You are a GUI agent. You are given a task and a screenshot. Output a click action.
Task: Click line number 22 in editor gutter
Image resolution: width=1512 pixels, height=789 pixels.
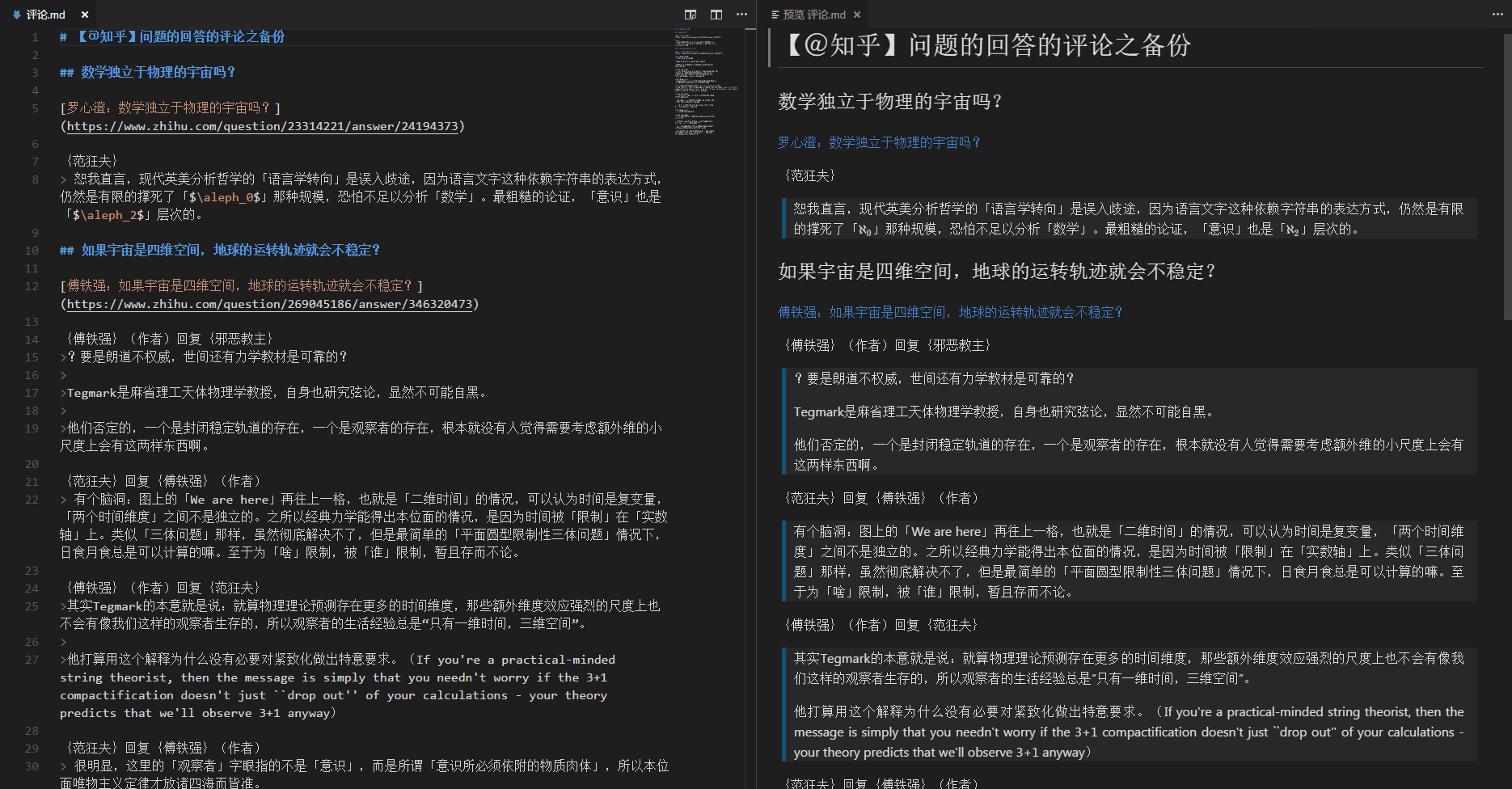coord(32,500)
